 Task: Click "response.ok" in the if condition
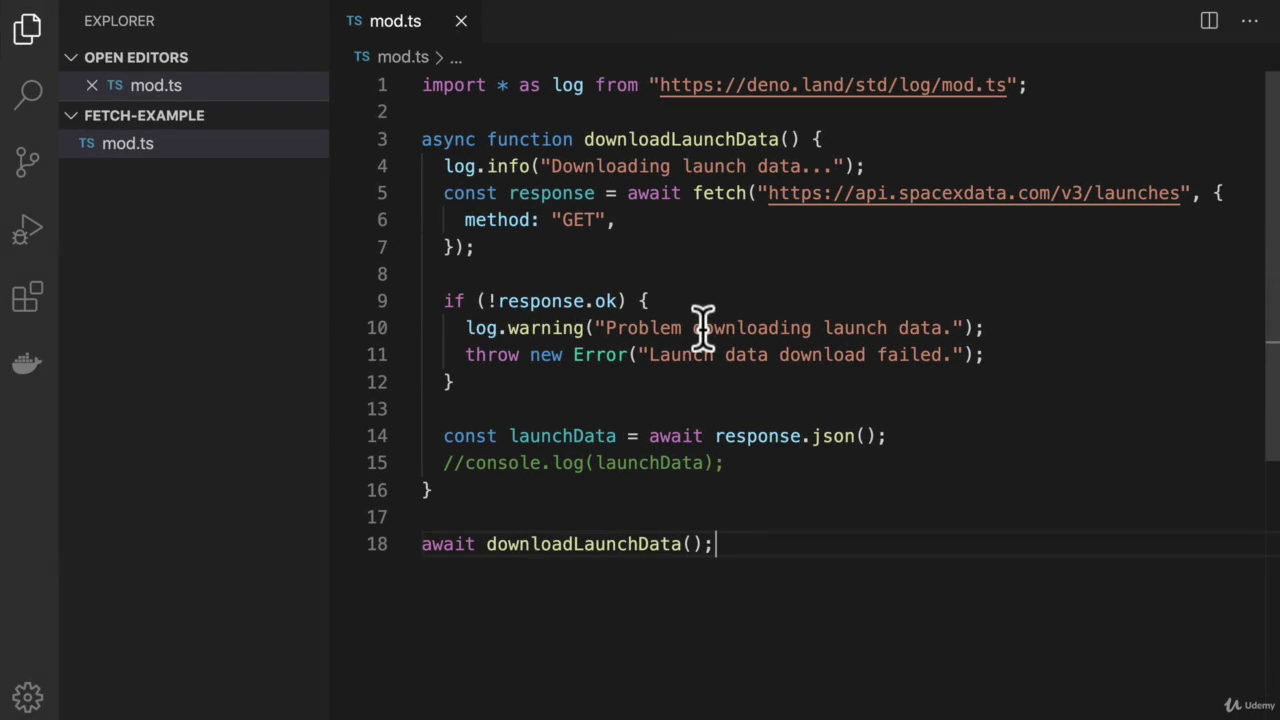tap(557, 301)
